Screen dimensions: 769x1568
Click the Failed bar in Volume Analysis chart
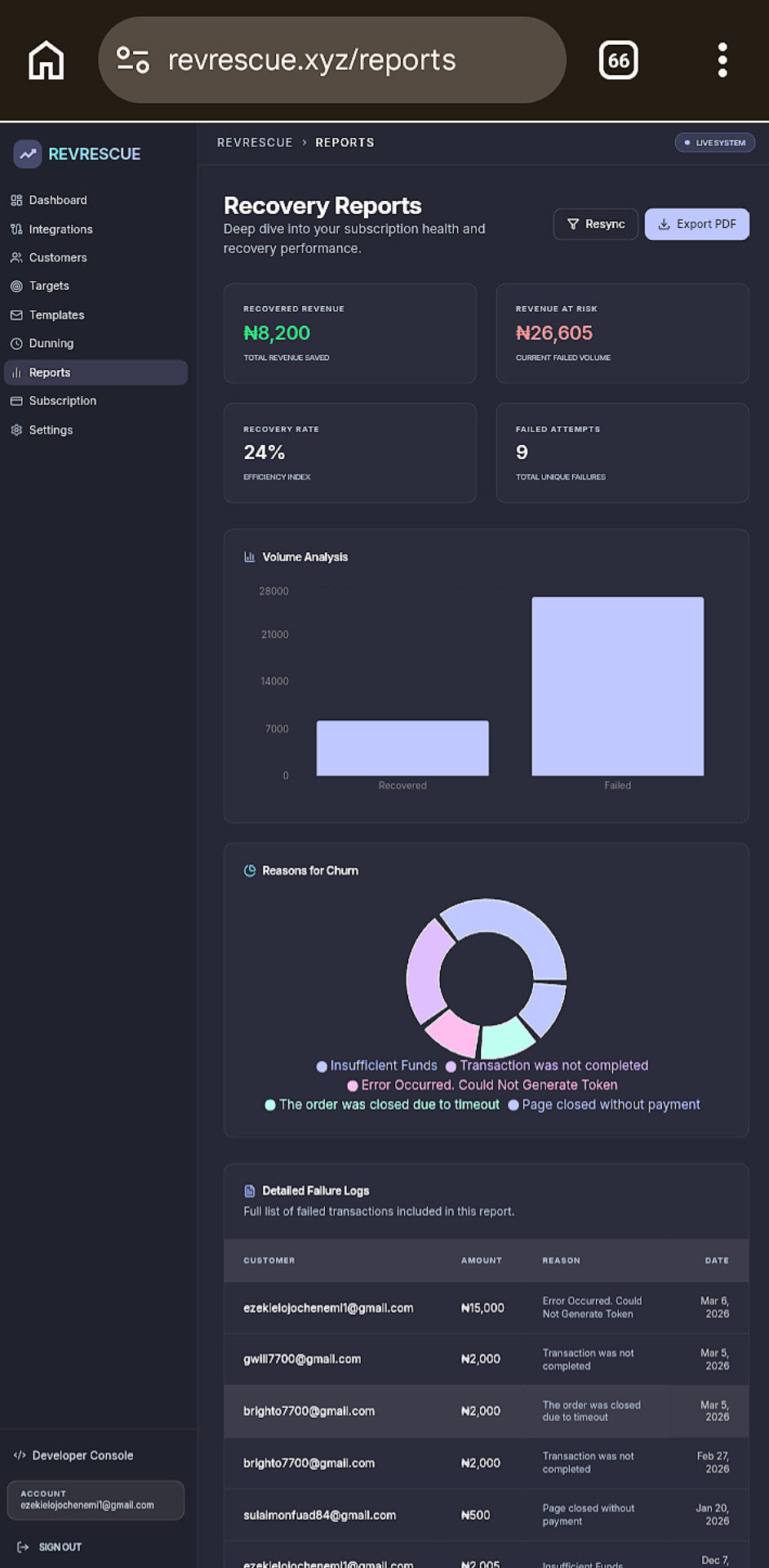click(618, 686)
